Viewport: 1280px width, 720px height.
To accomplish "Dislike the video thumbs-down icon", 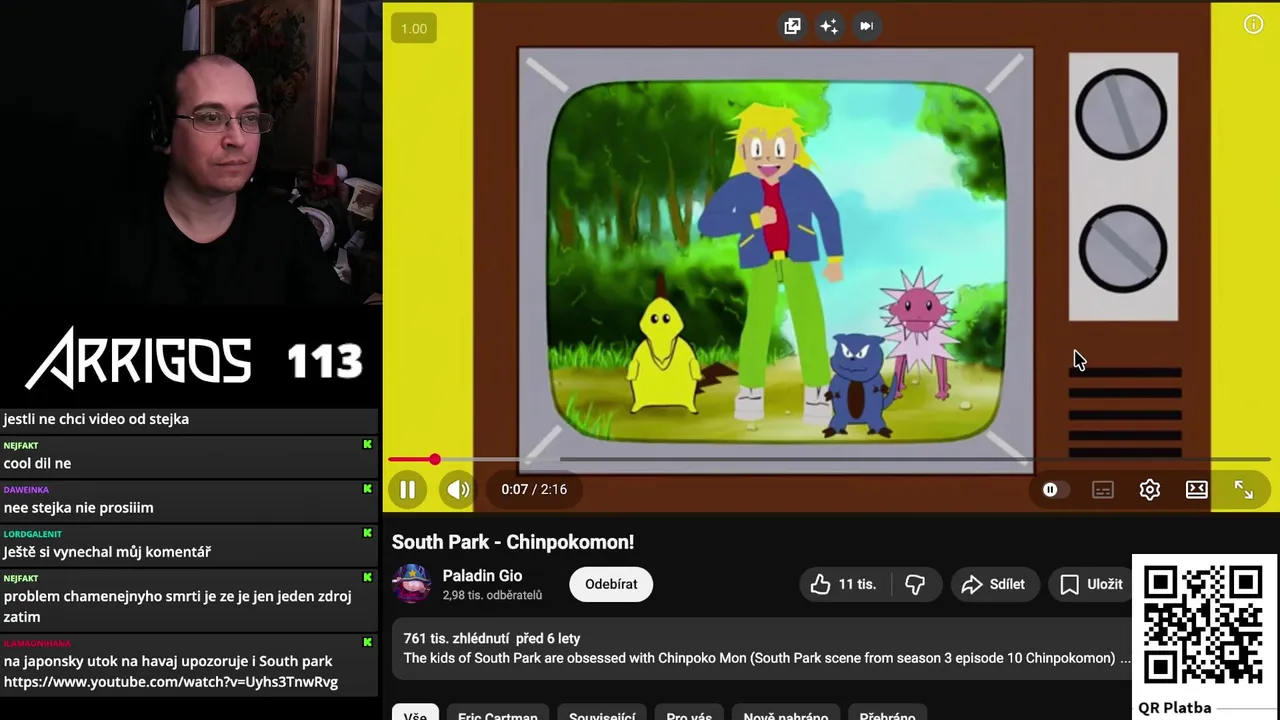I will pos(915,584).
